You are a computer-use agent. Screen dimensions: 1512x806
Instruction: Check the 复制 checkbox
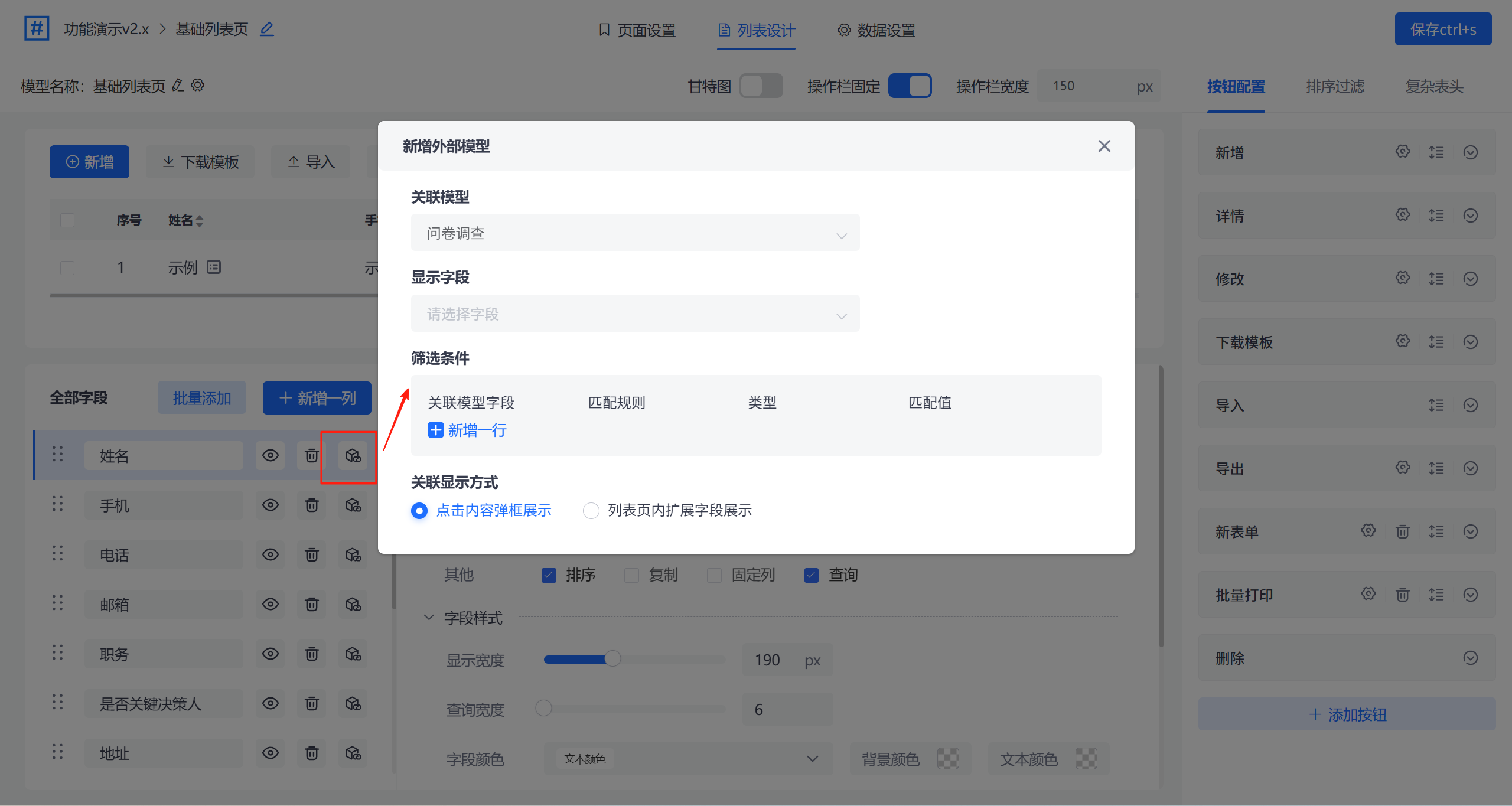631,575
